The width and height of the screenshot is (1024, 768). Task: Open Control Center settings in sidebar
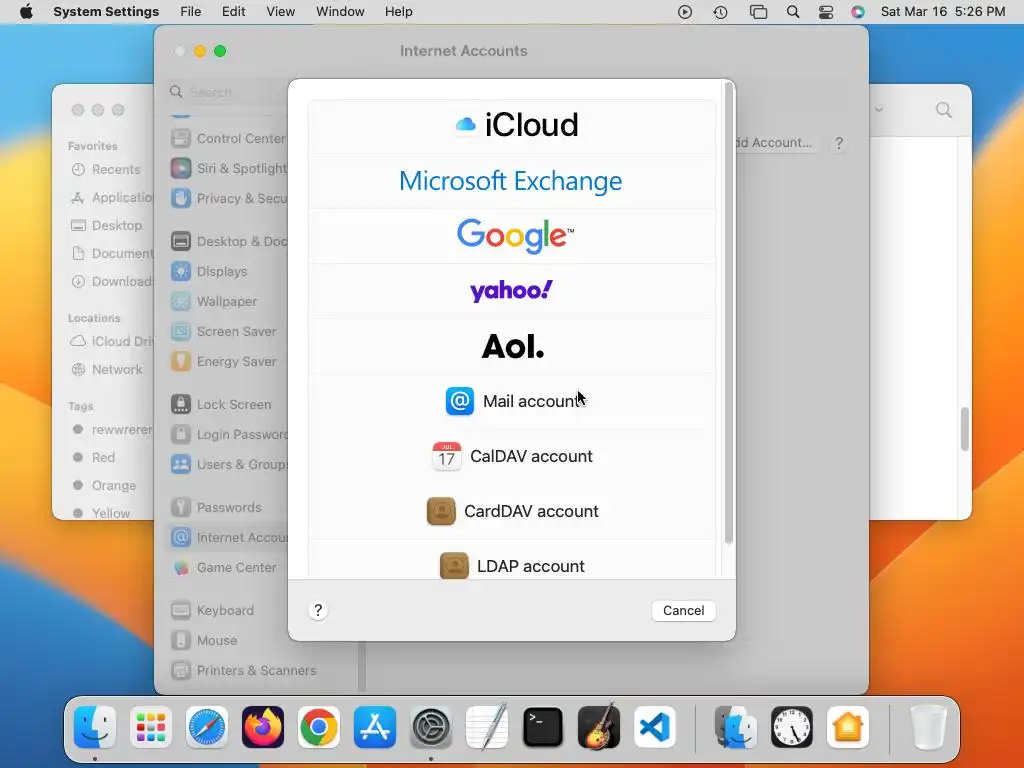229,138
